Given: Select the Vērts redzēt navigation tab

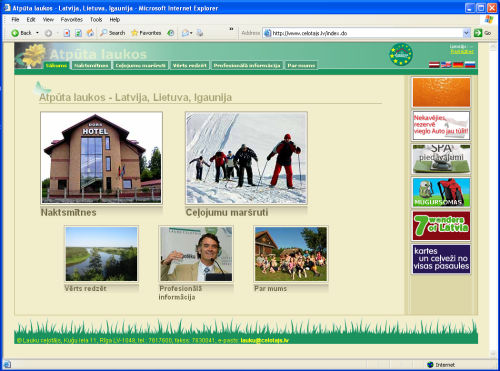Looking at the screenshot, I should click(x=189, y=65).
